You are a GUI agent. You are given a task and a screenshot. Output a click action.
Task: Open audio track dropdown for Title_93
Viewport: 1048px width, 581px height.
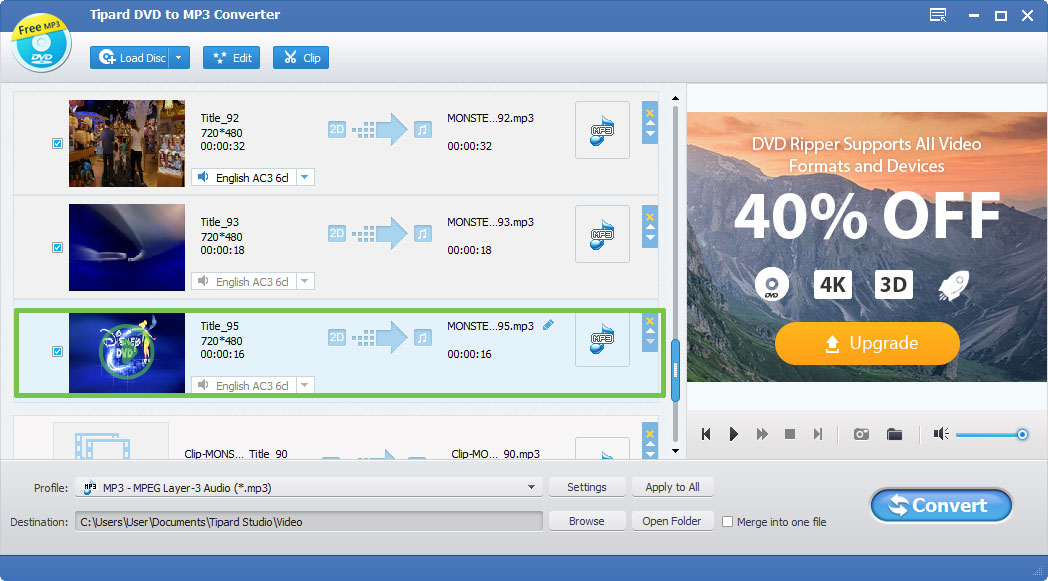[x=305, y=281]
